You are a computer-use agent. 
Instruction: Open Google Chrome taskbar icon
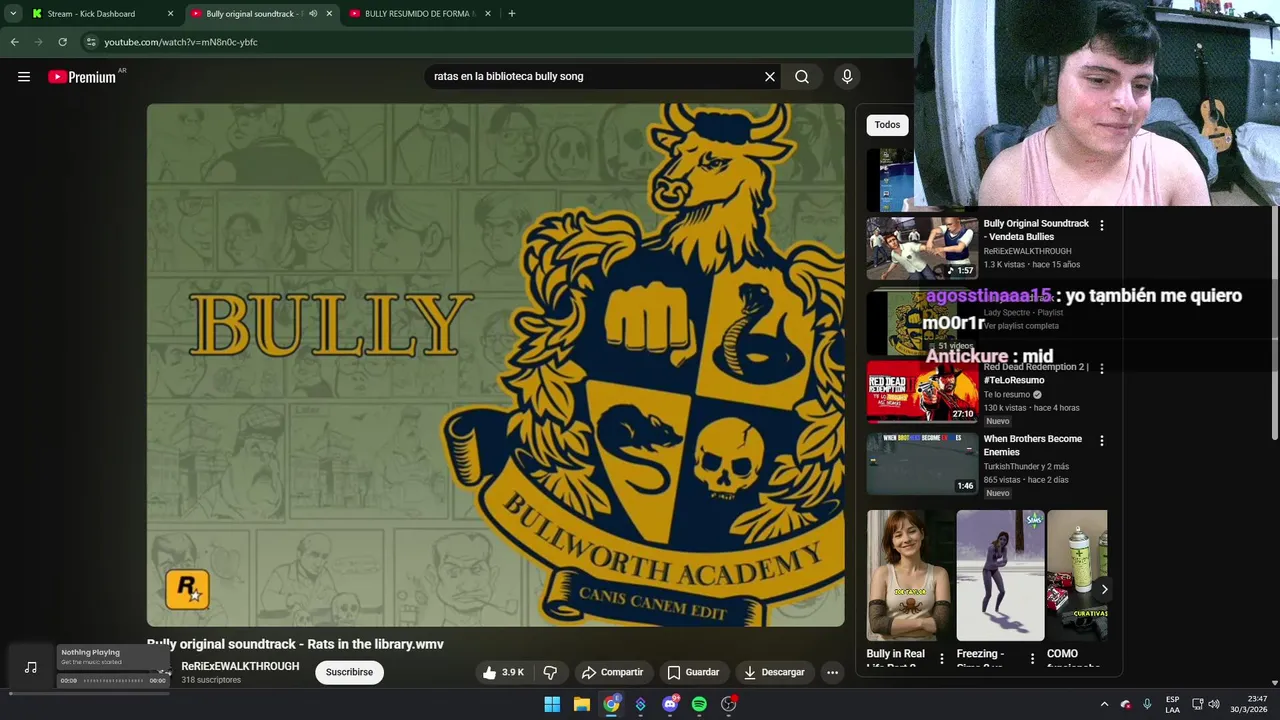pyautogui.click(x=611, y=704)
